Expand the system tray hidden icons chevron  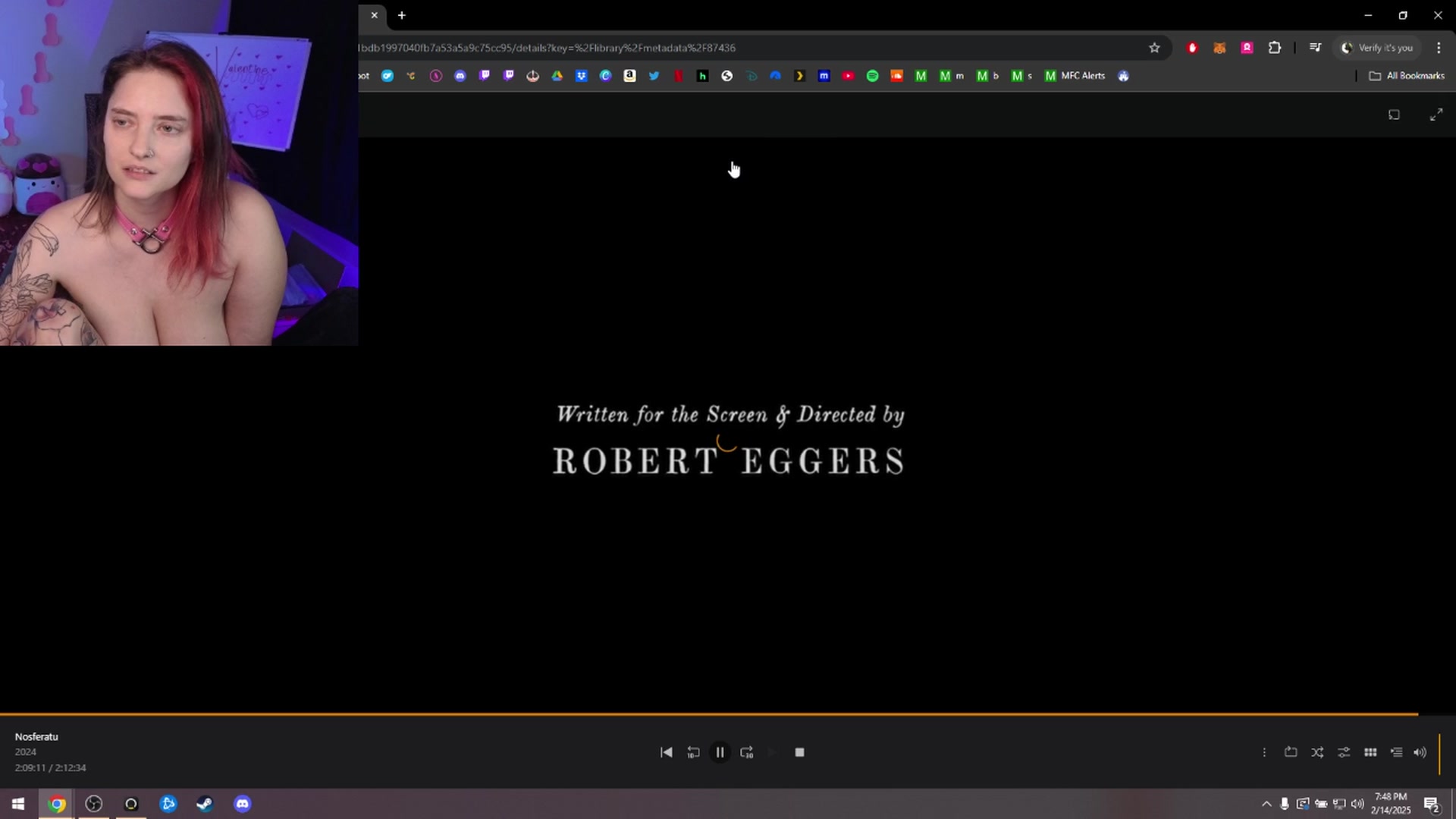[1266, 804]
